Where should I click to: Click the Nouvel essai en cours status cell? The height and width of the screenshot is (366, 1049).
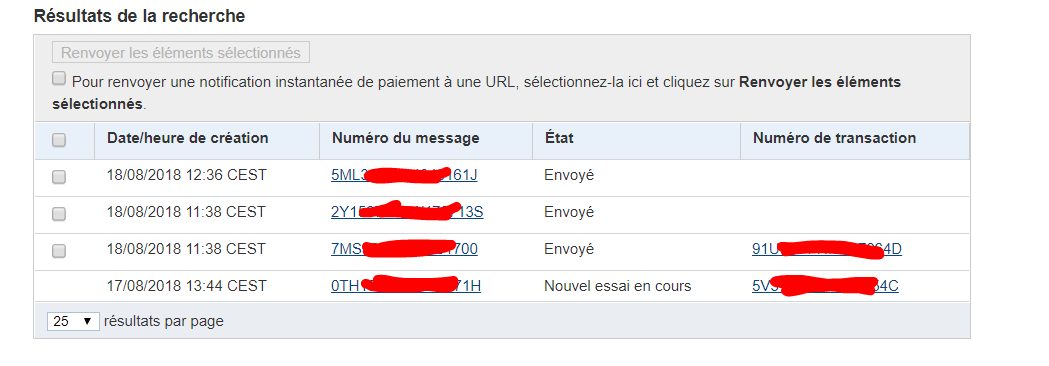click(x=617, y=286)
